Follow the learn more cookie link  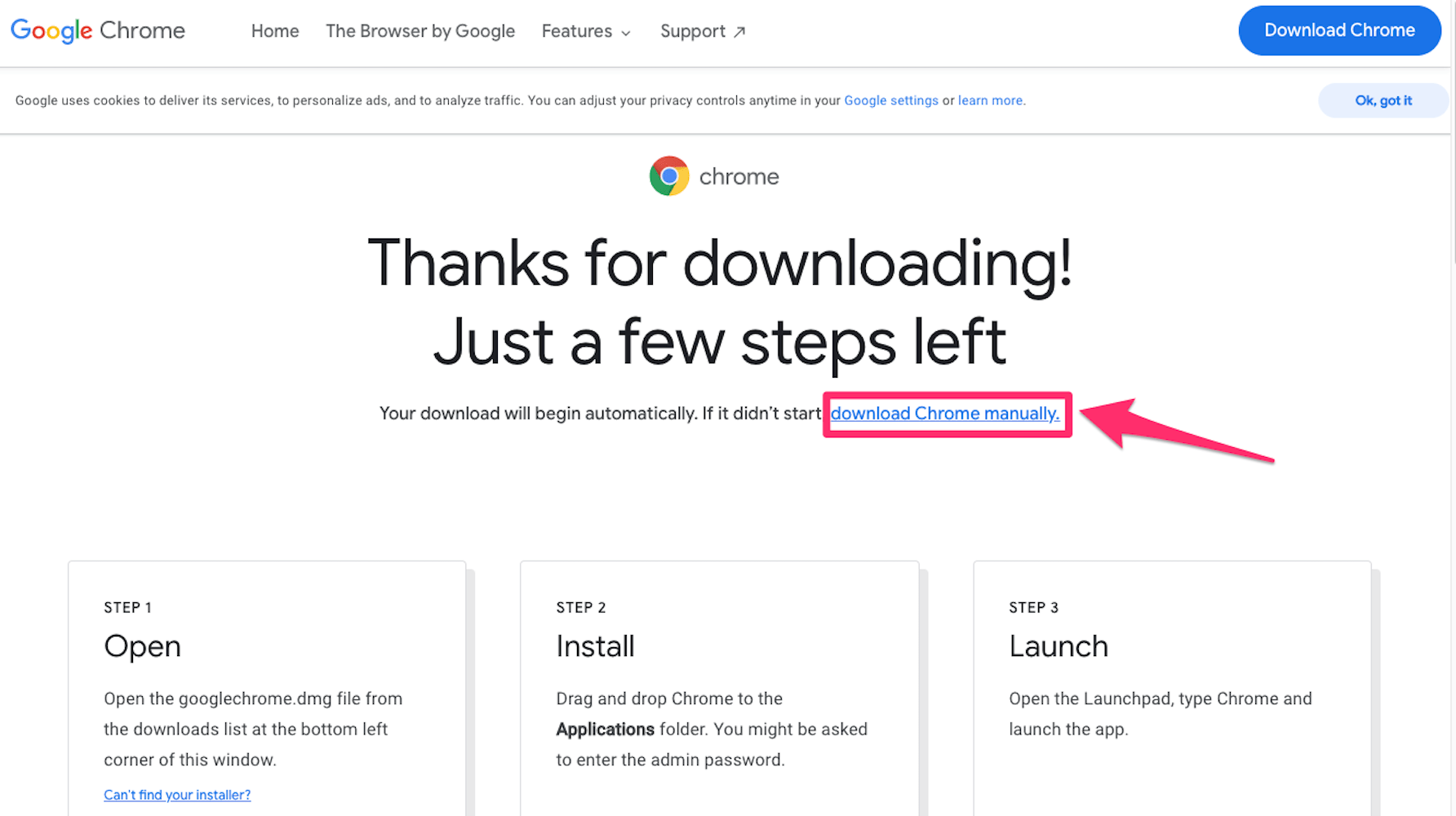(x=991, y=100)
